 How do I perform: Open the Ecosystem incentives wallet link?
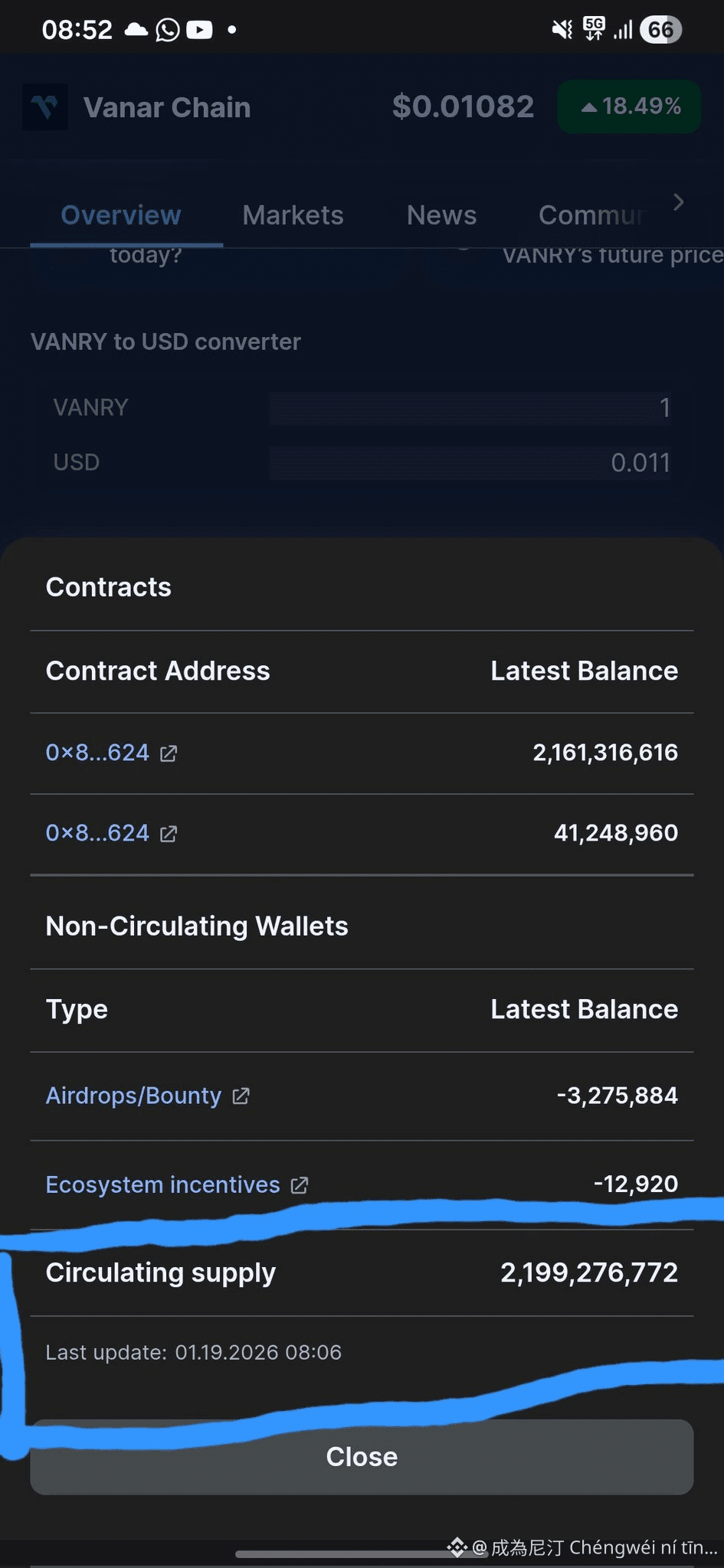click(x=162, y=1184)
